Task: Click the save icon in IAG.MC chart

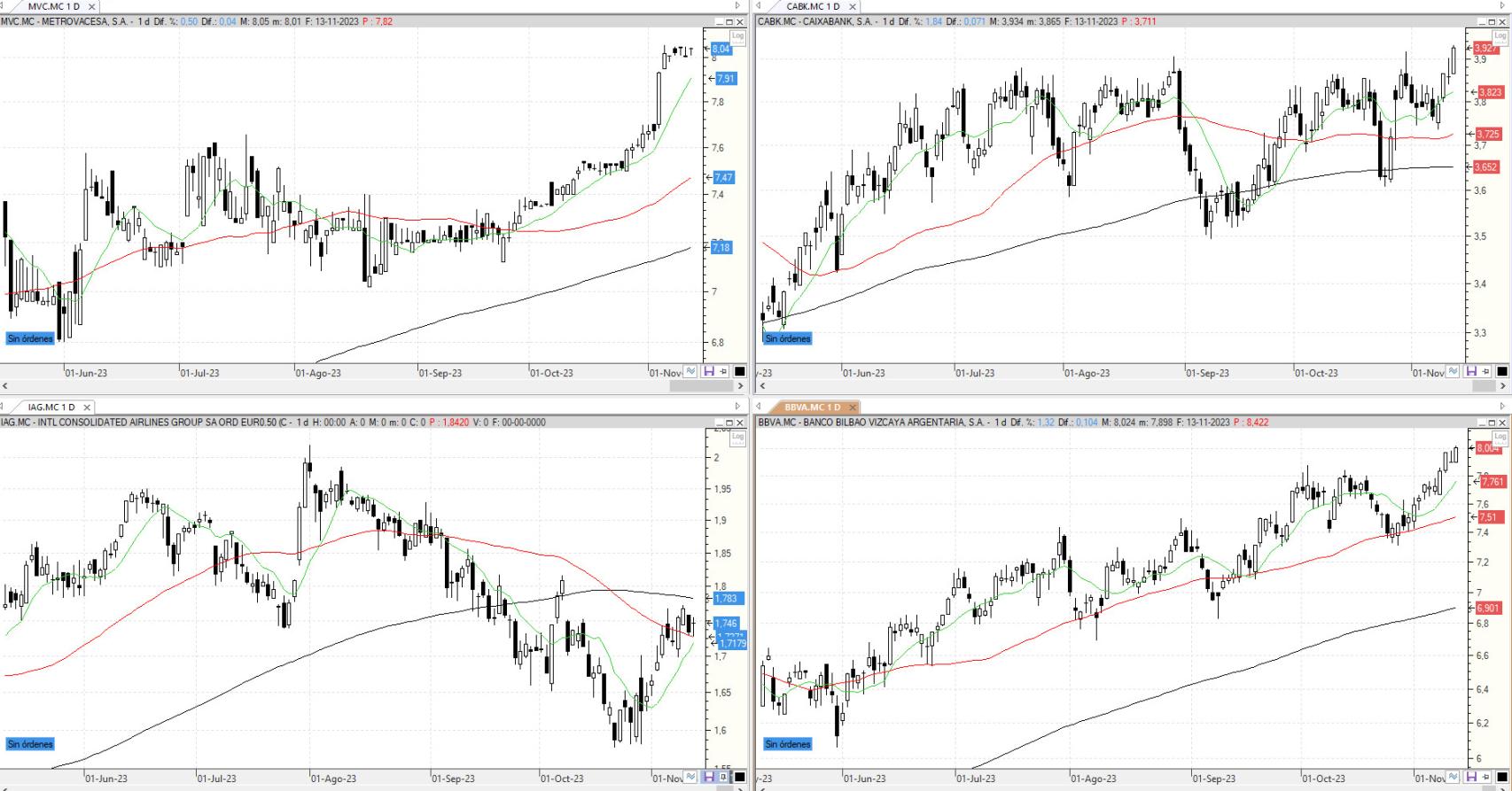Action: pos(709,777)
